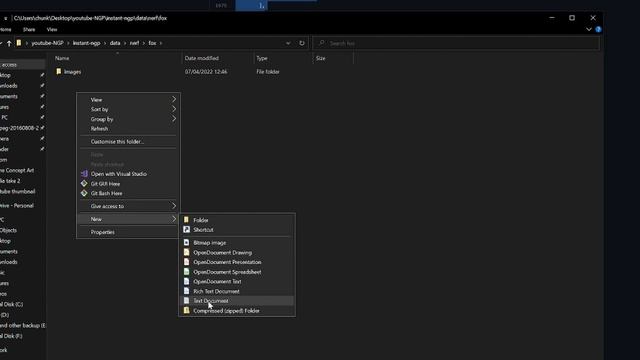Refresh the folder with address bar refresh icon
The image size is (640, 360).
pos(302,43)
